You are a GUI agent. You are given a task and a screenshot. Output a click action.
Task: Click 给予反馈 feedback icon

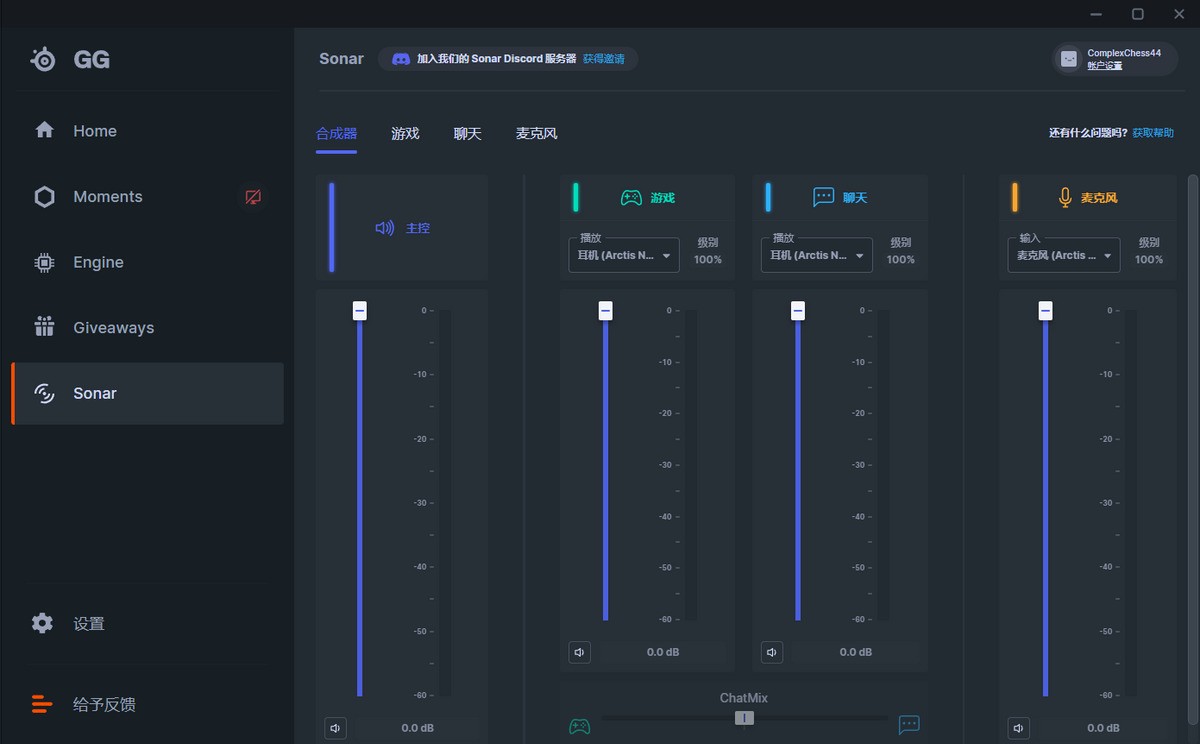(x=42, y=705)
